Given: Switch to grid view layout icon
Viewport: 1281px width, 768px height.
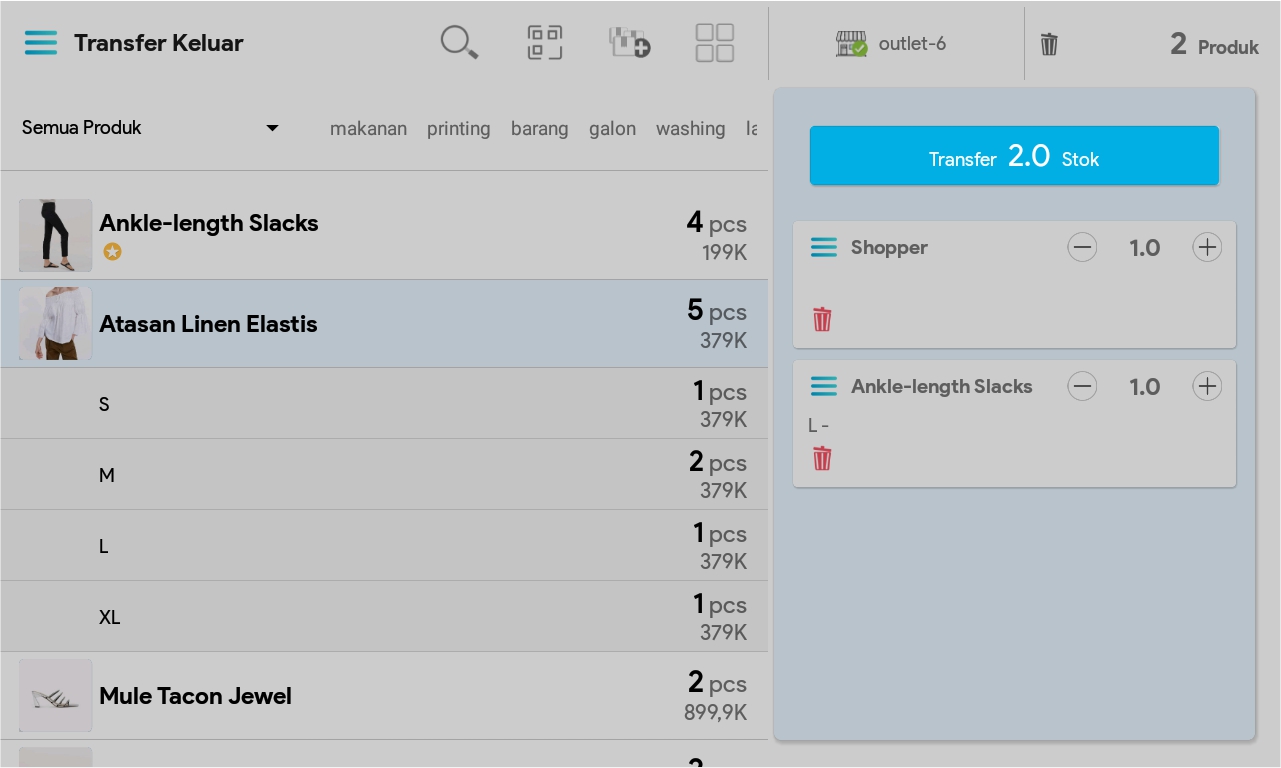Looking at the screenshot, I should (715, 43).
